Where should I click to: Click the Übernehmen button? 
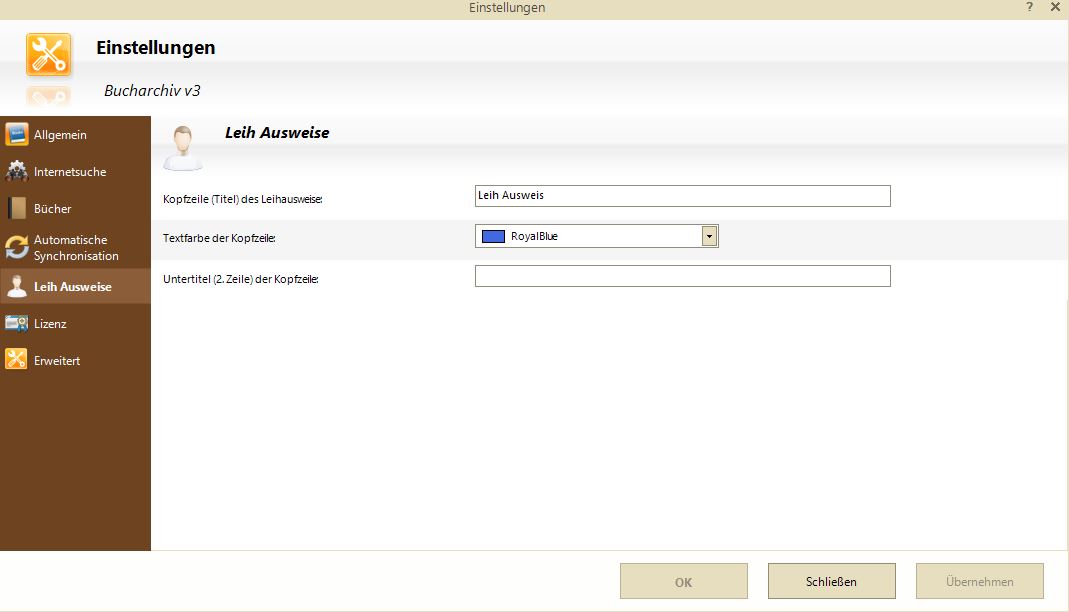980,581
